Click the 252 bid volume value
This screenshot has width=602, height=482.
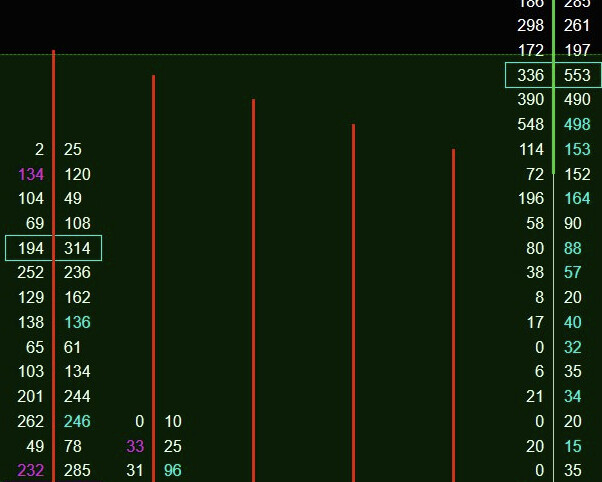coord(31,272)
